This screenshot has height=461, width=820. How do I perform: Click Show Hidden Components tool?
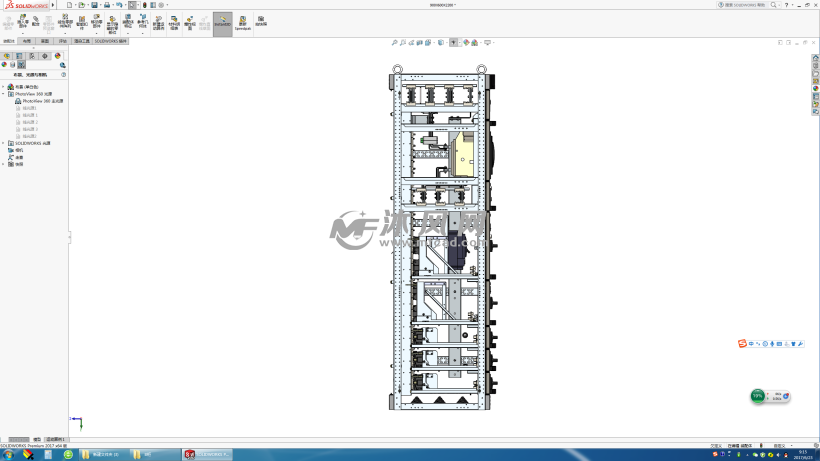click(112, 25)
